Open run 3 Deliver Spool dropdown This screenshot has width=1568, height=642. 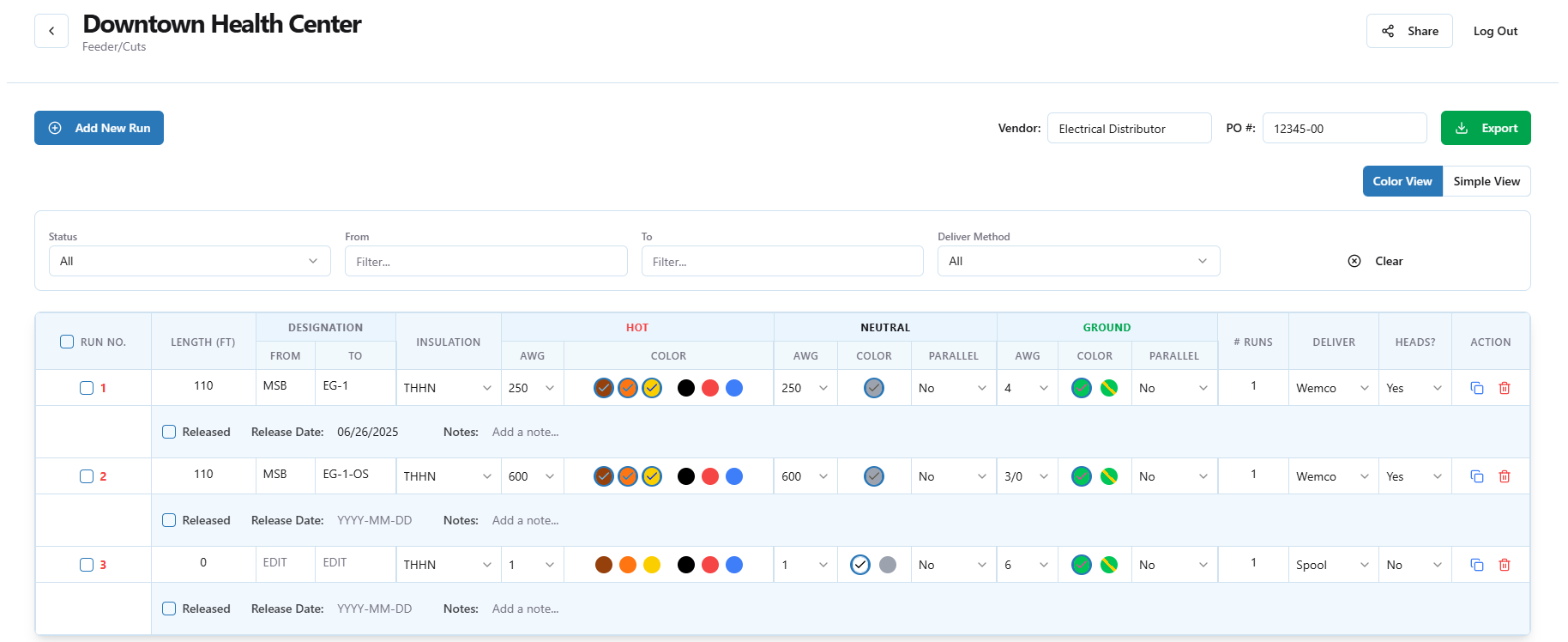coord(1333,565)
